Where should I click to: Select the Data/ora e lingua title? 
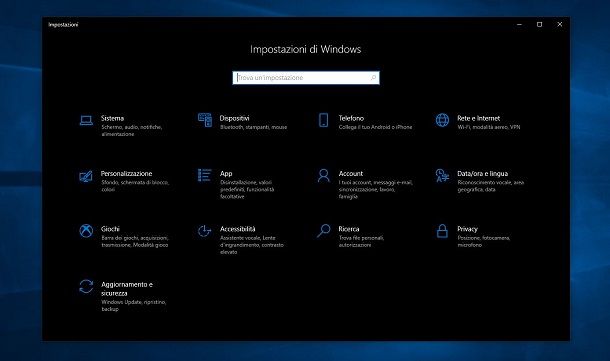482,173
